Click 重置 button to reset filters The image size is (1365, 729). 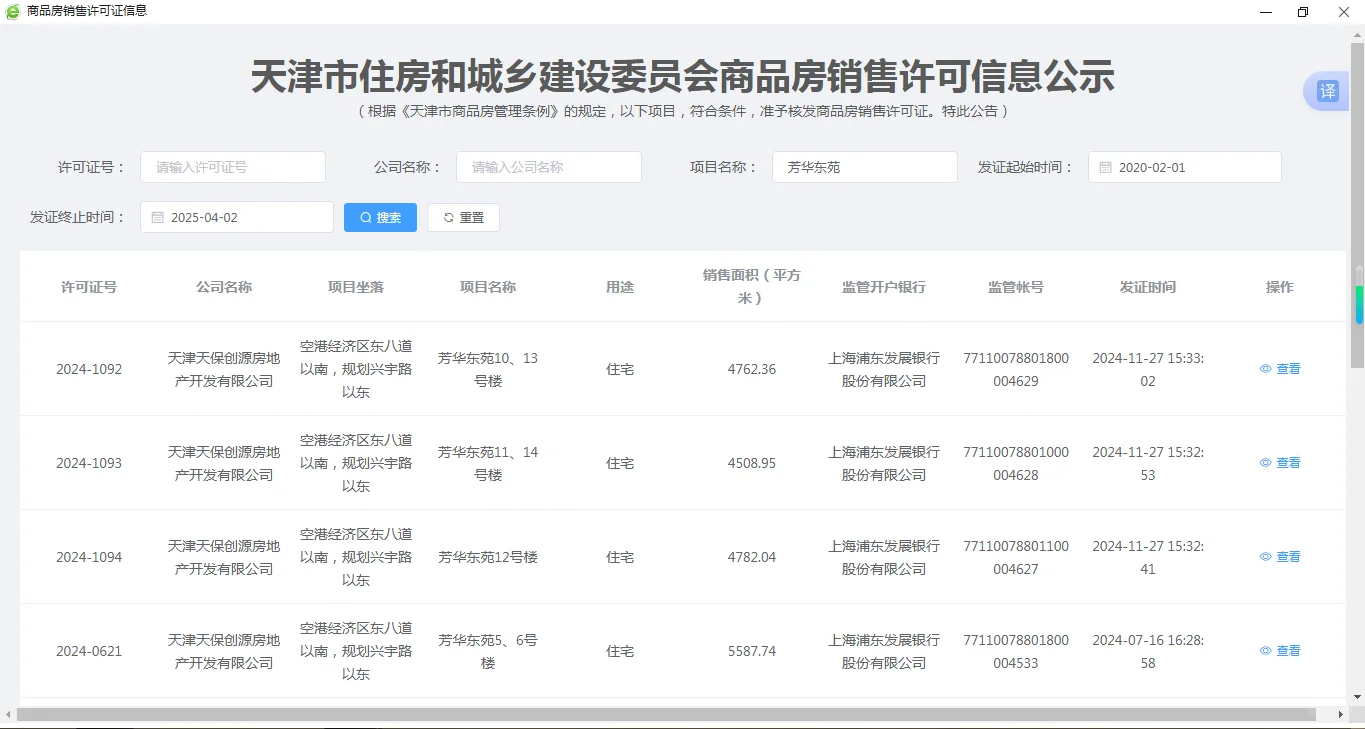[x=463, y=217]
